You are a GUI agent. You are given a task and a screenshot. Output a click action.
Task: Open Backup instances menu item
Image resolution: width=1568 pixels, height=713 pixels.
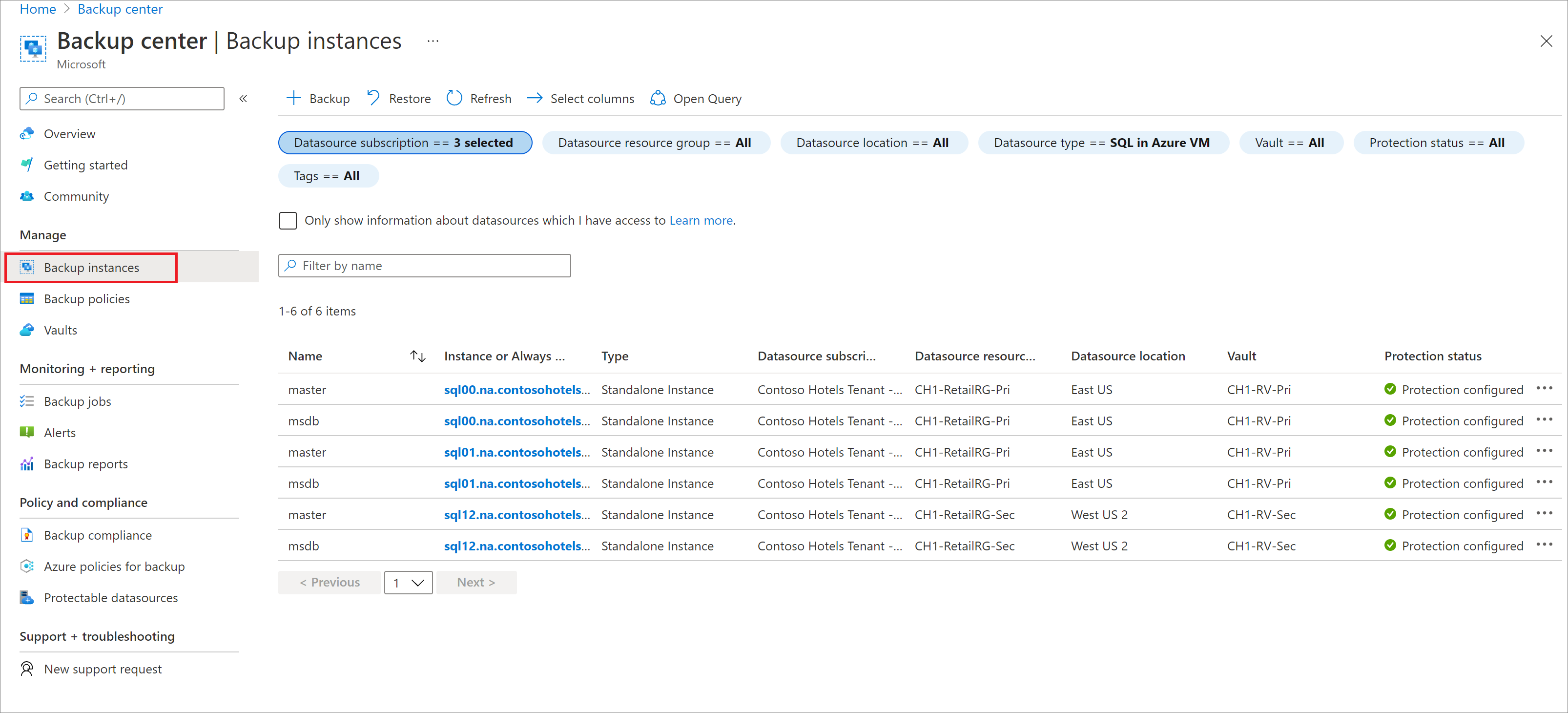[x=92, y=267]
